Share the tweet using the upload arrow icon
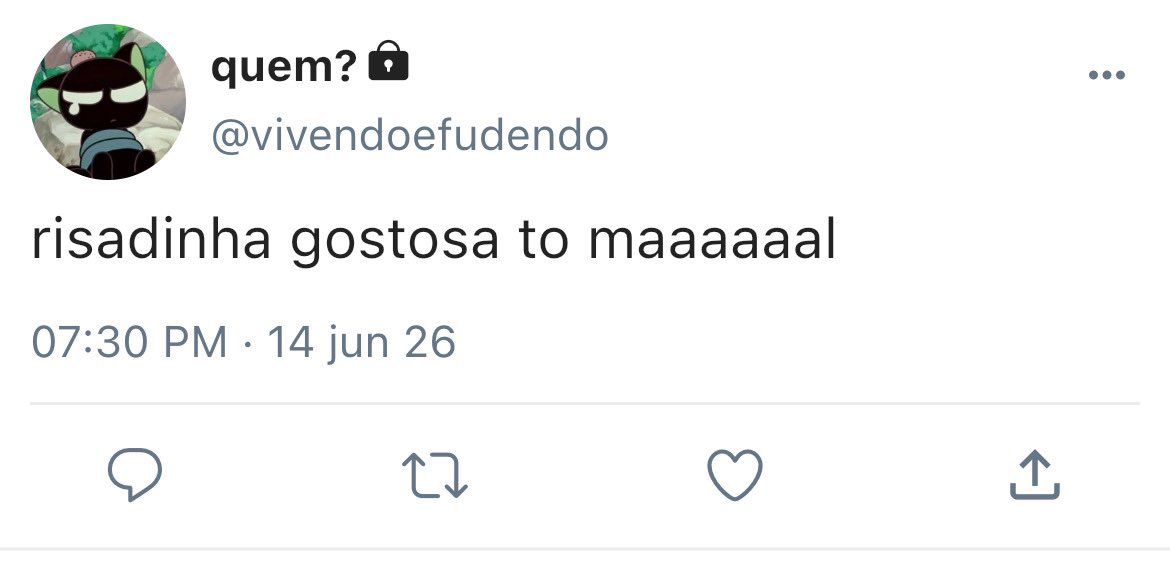The width and height of the screenshot is (1170, 567). pos(1035,474)
